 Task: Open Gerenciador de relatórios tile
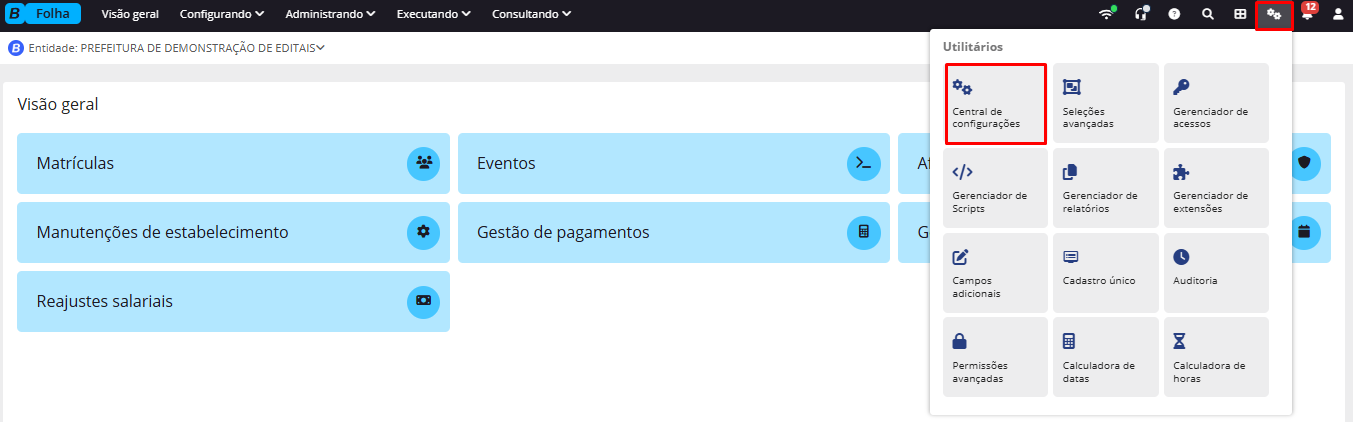(1105, 188)
